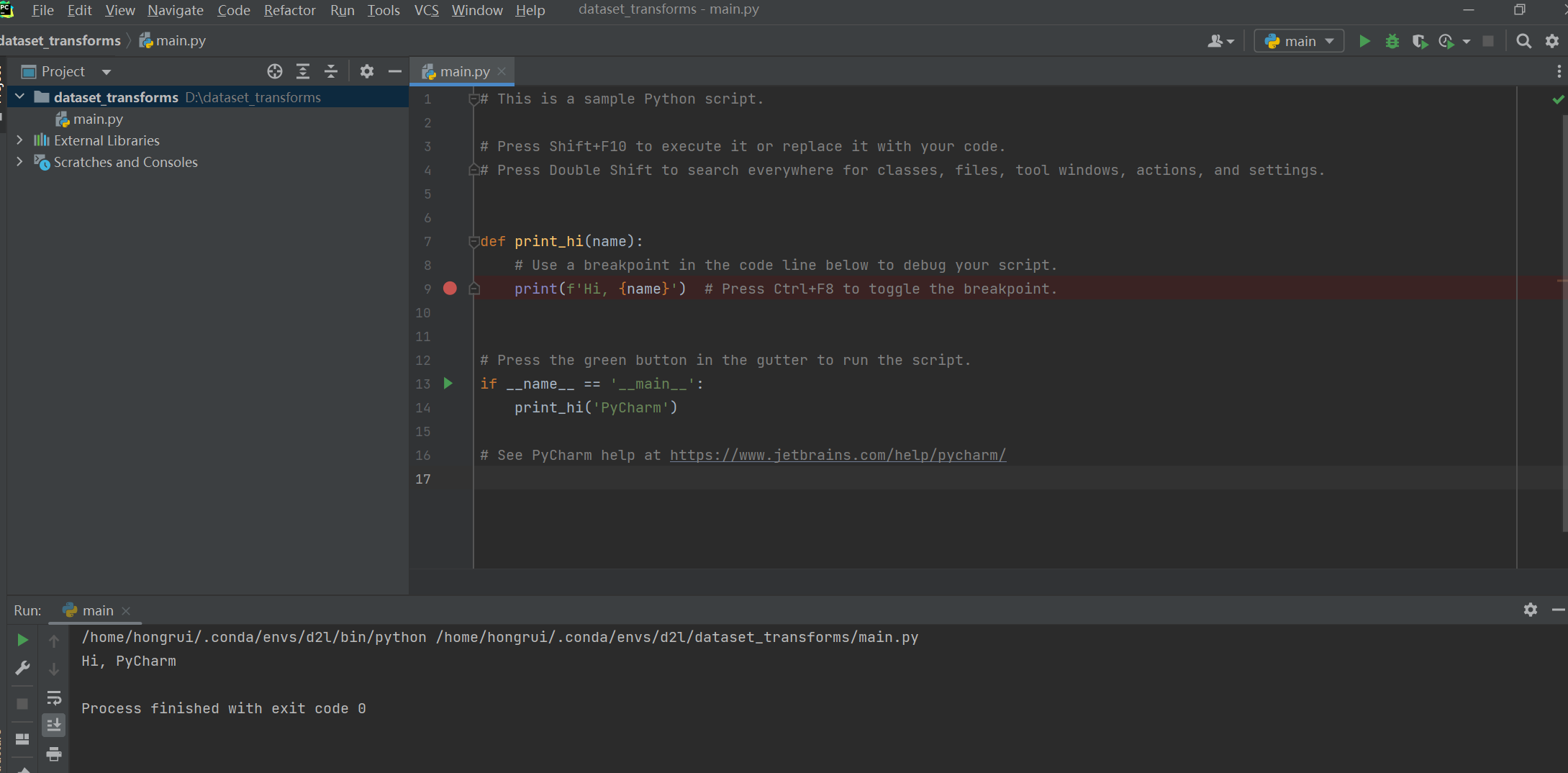Open the Refactor menu
Image resolution: width=1568 pixels, height=773 pixels.
pyautogui.click(x=289, y=10)
